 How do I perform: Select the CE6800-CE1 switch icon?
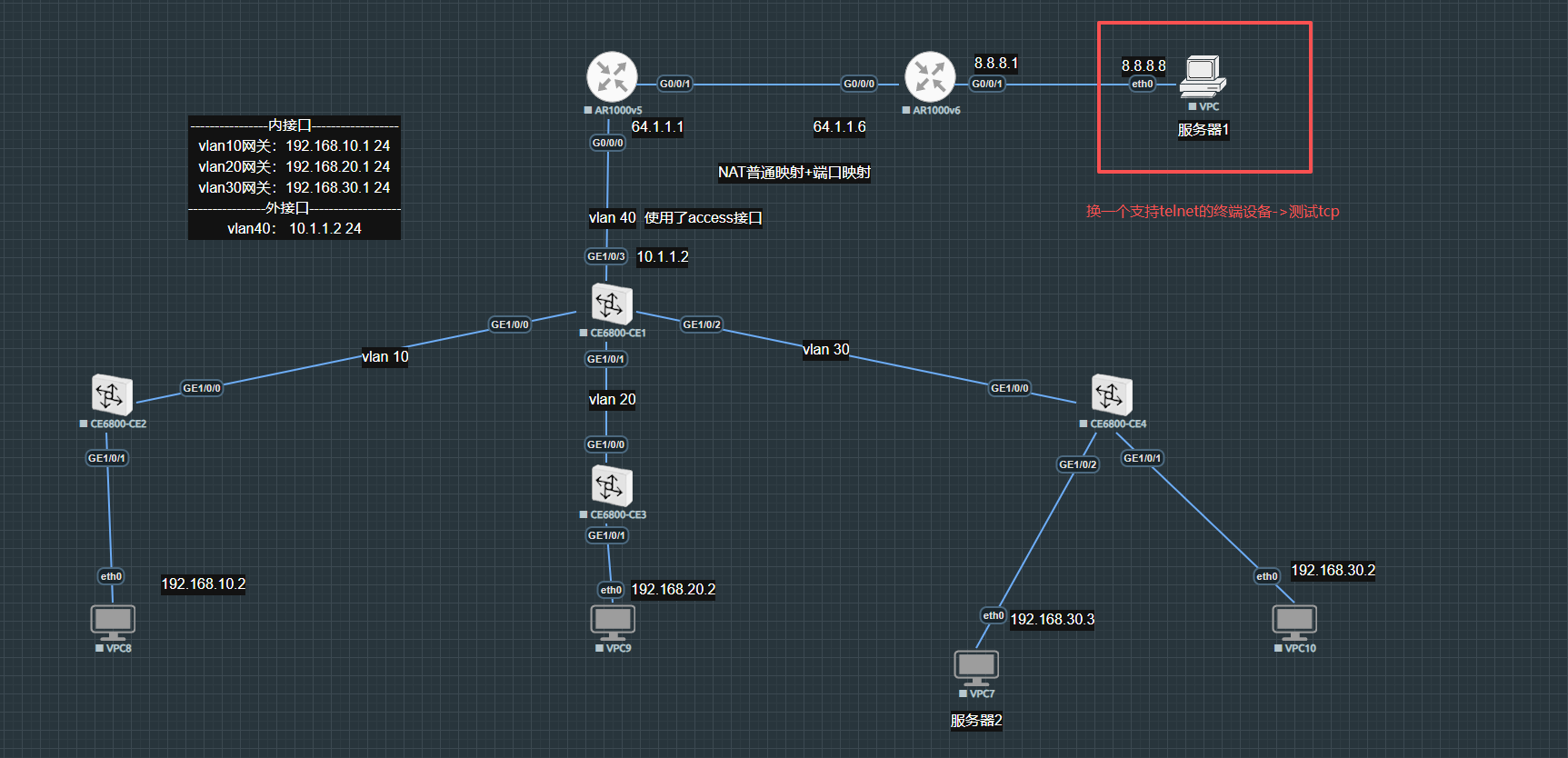pos(612,304)
